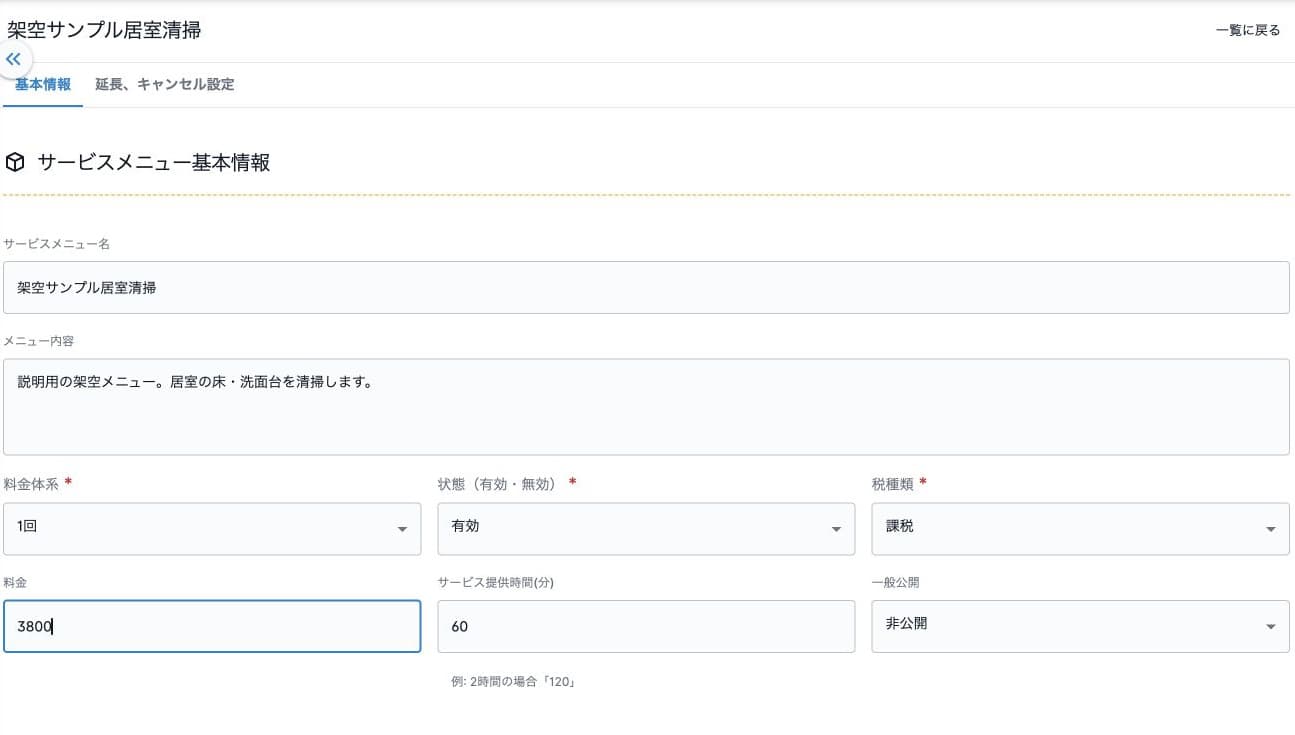Click the 料金体系 label
This screenshot has width=1295, height=735.
coord(31,484)
